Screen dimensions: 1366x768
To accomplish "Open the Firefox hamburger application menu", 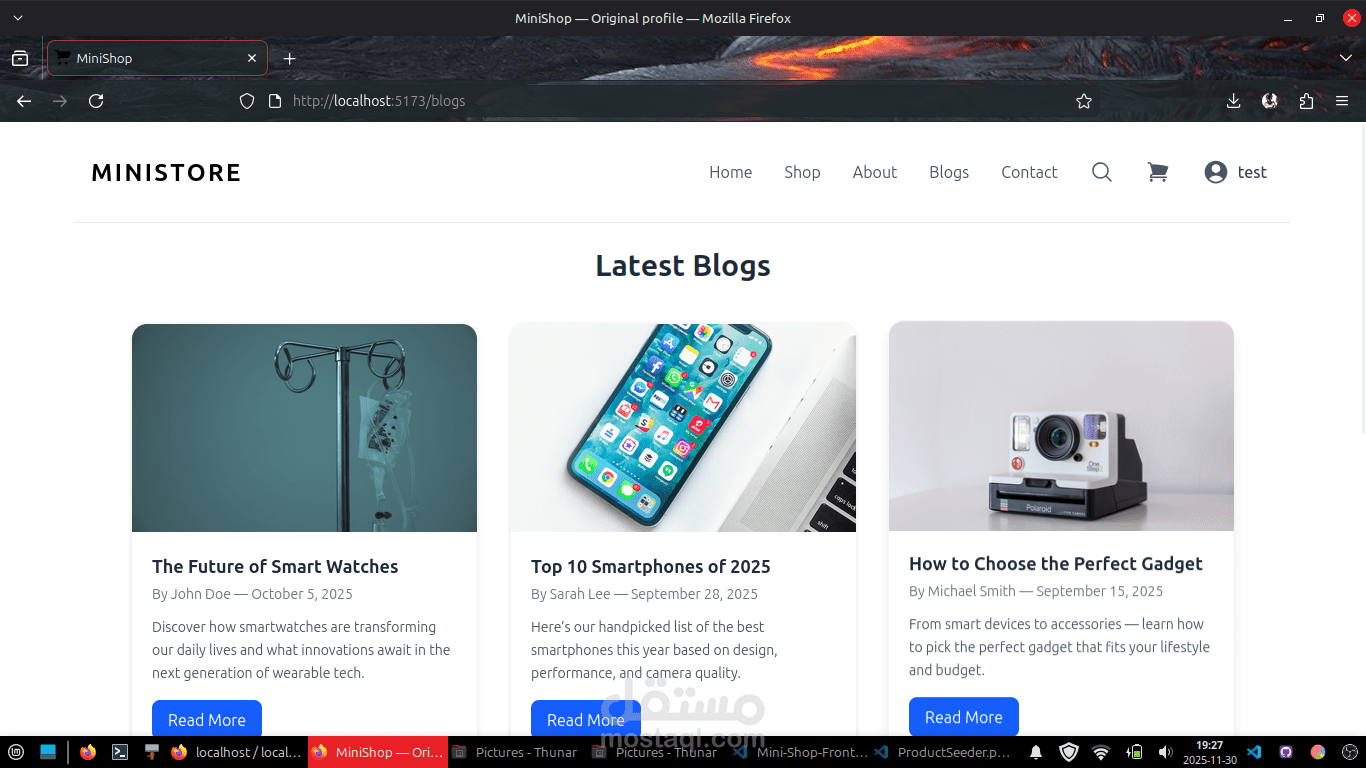I will click(x=1342, y=101).
